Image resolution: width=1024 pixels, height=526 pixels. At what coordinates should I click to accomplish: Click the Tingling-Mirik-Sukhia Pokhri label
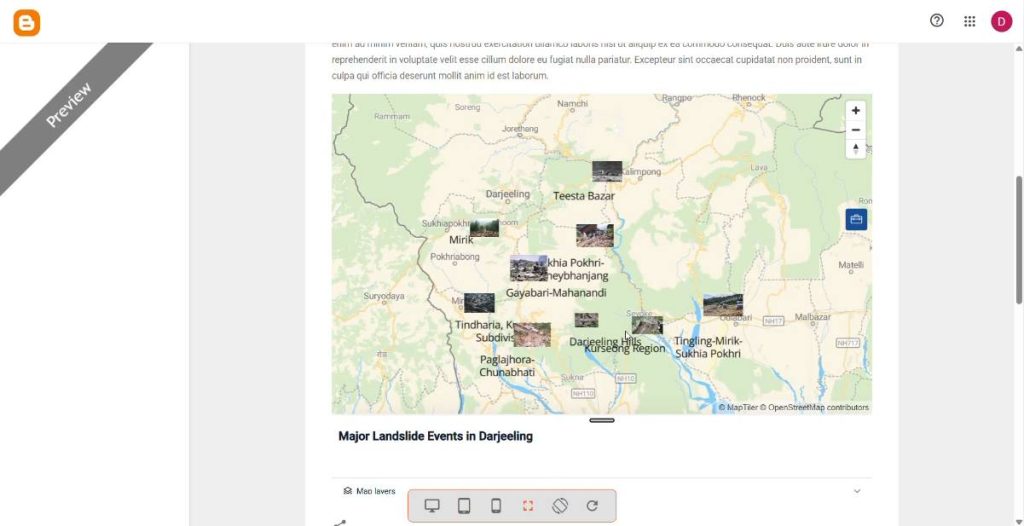pos(708,347)
